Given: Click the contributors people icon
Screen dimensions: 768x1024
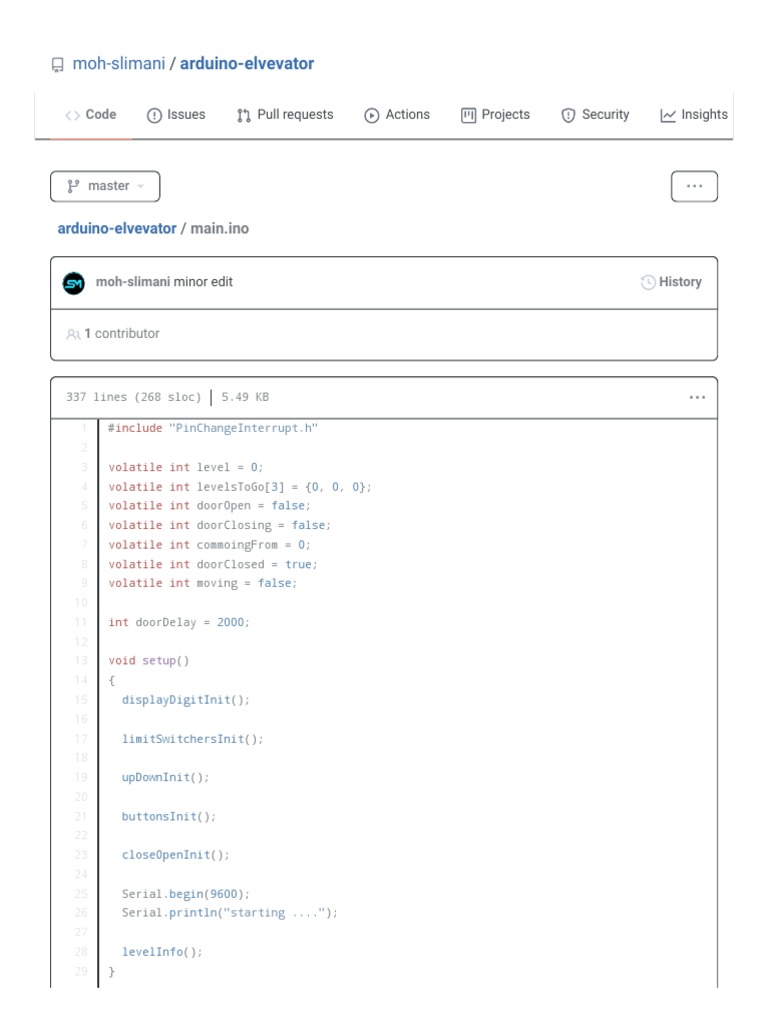Looking at the screenshot, I should [x=73, y=334].
